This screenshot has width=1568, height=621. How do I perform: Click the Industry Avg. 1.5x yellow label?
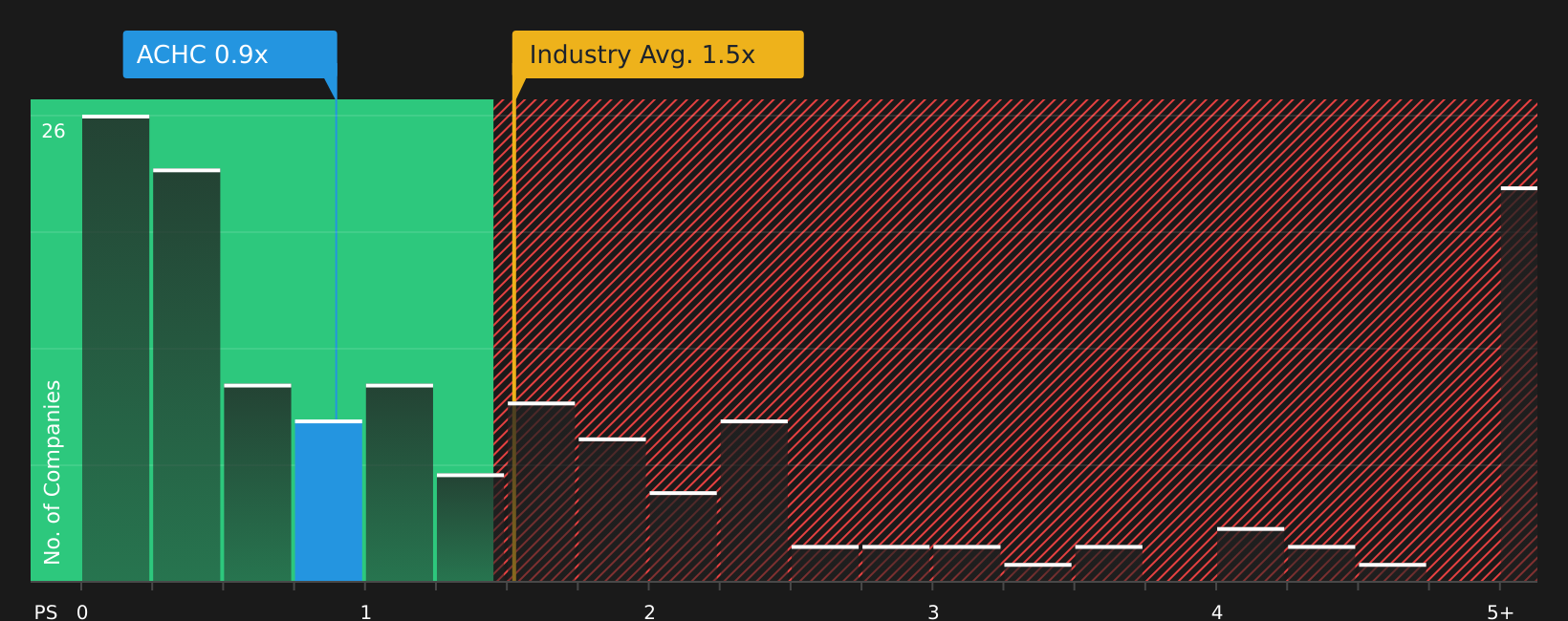658,54
